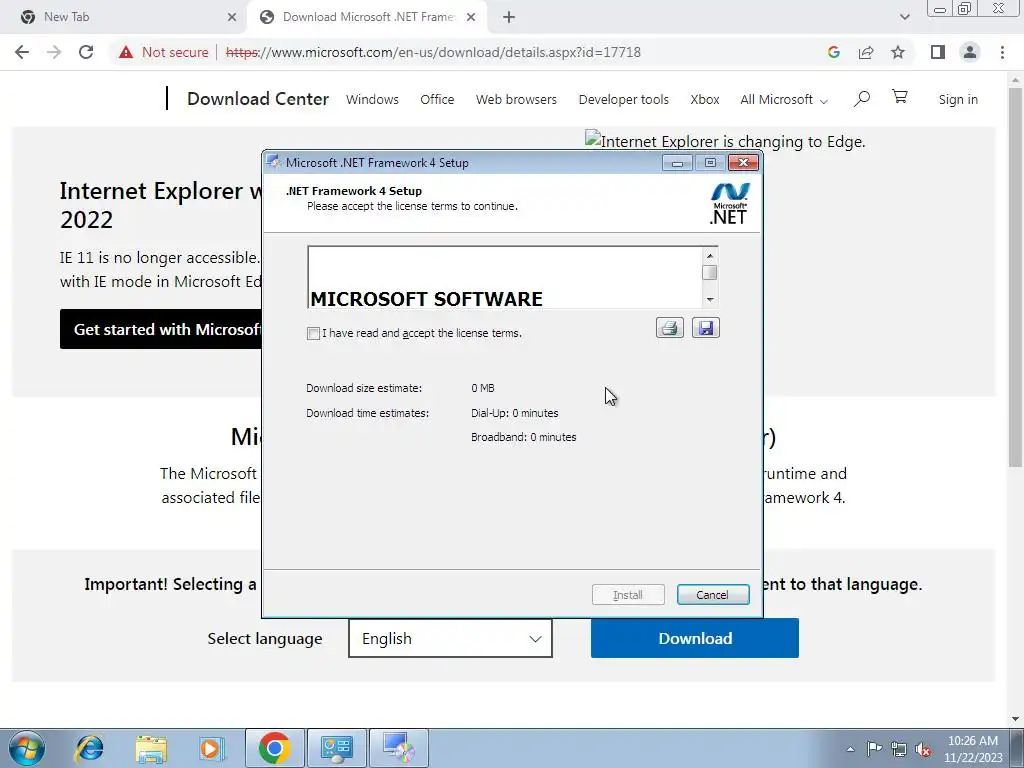Open the Control Panel taskbar item
1024x768 pixels.
click(336, 748)
